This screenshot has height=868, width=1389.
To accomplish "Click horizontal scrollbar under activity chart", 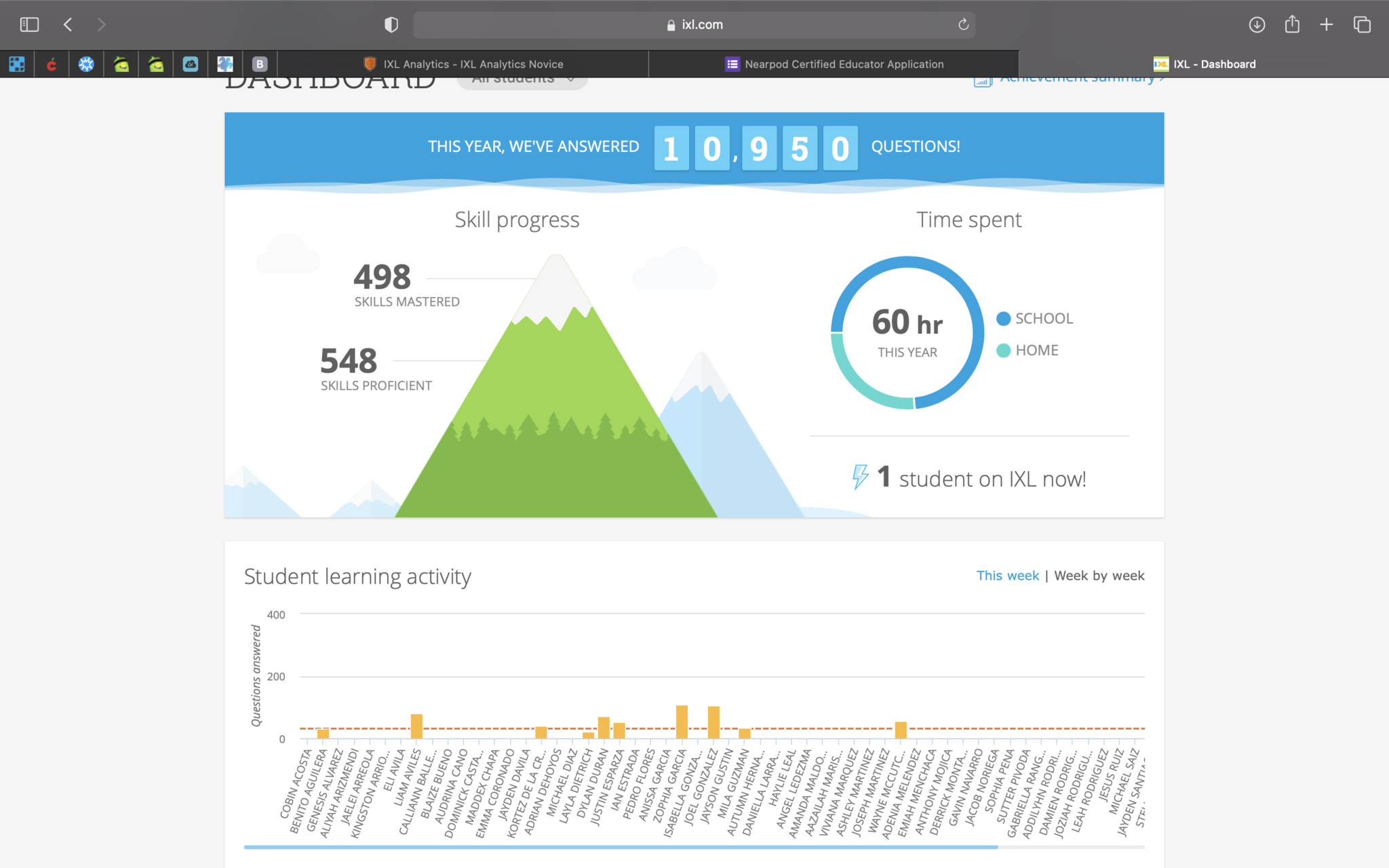I will point(621,847).
